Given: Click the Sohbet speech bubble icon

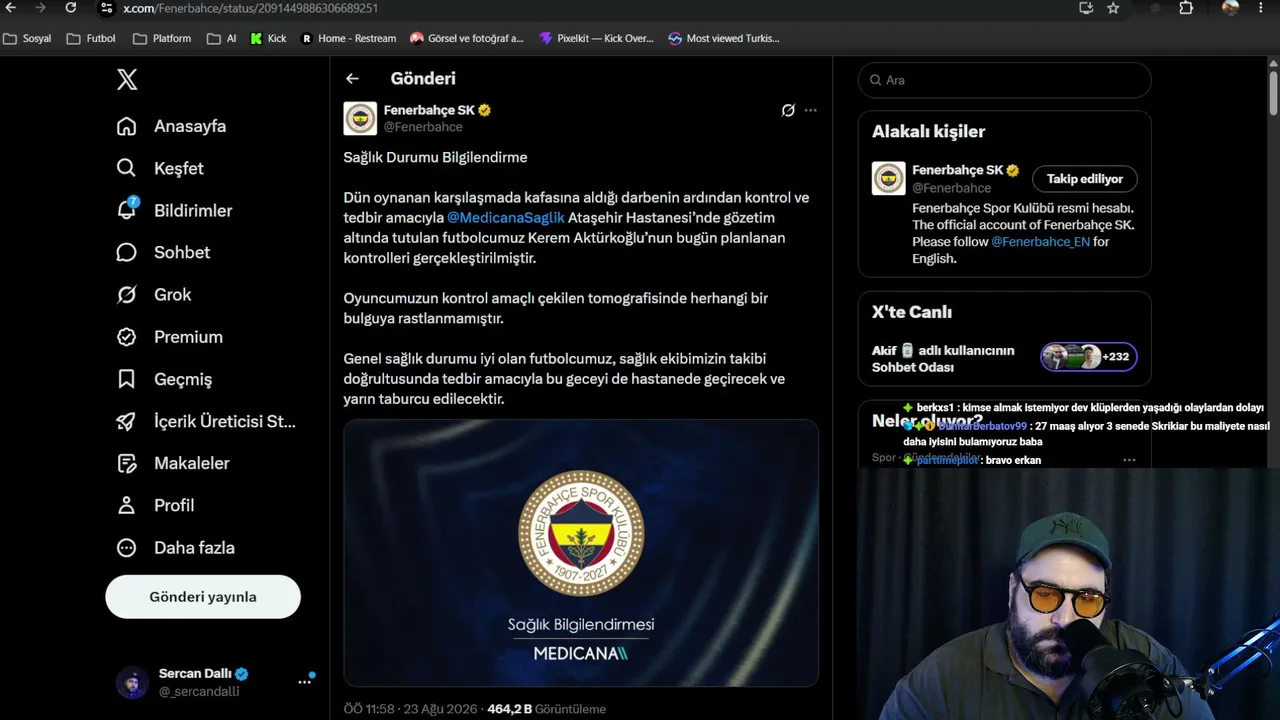Looking at the screenshot, I should pyautogui.click(x=126, y=252).
